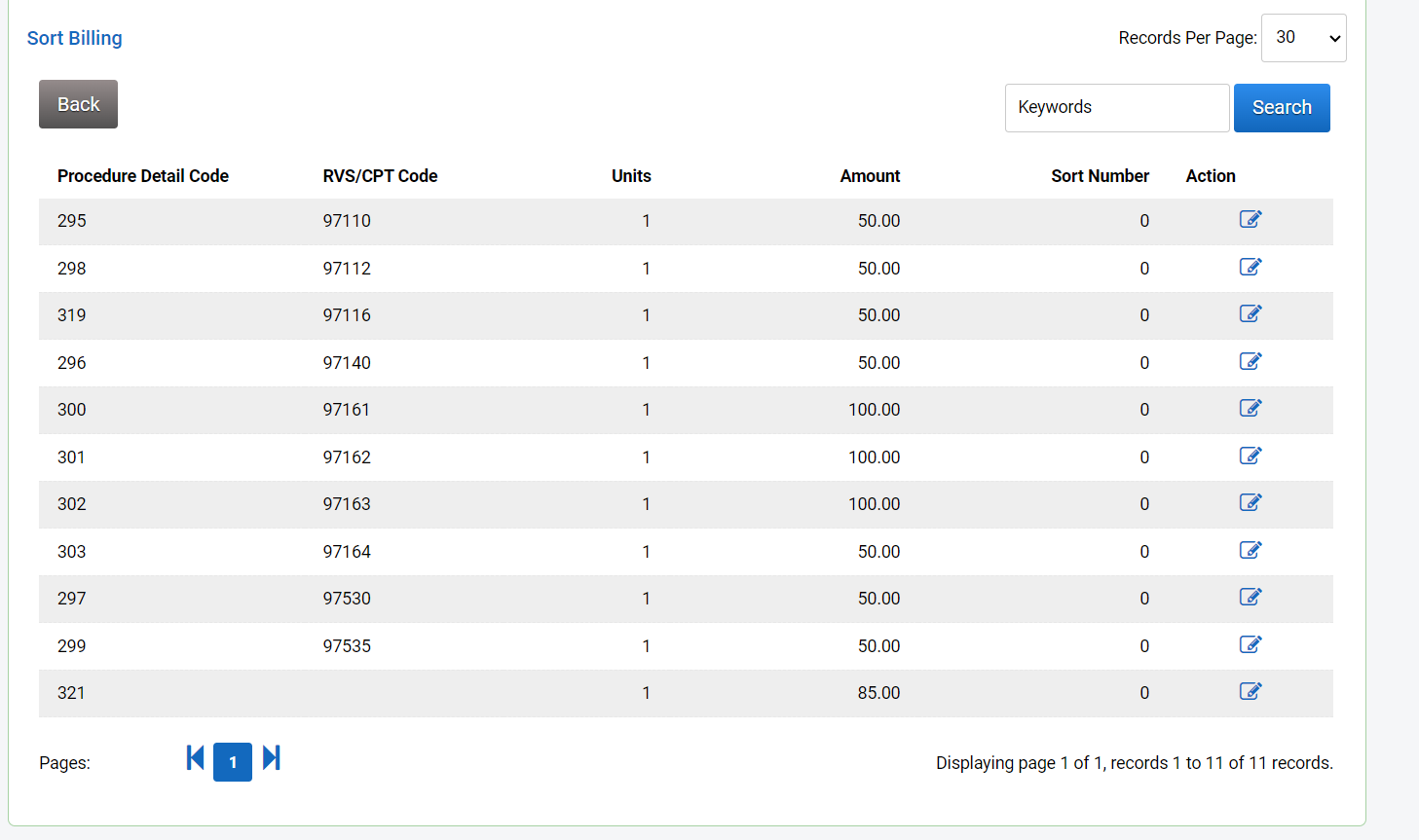The height and width of the screenshot is (840, 1419).
Task: Edit the row with CPT code 97164
Action: [1250, 550]
